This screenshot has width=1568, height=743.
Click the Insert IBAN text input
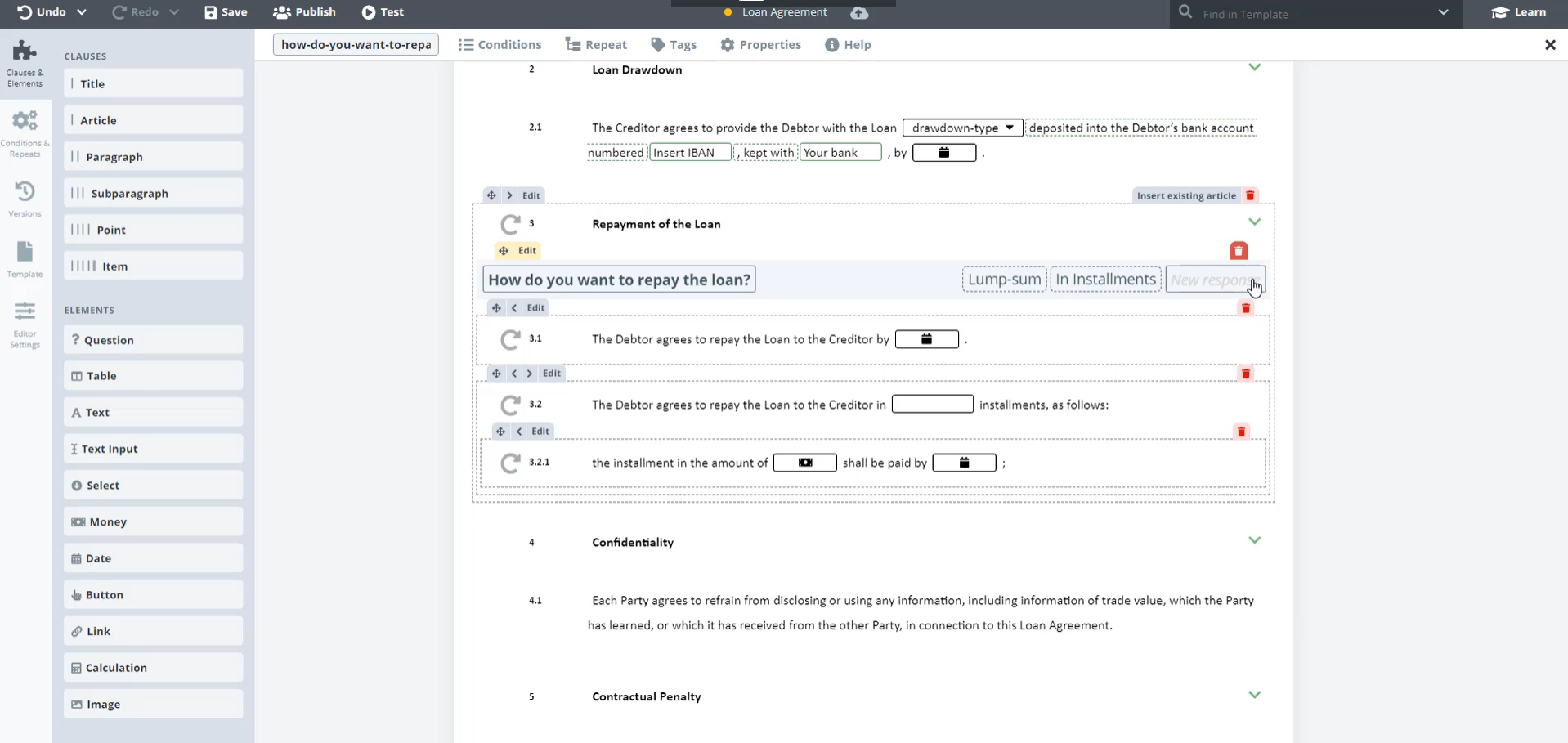(x=690, y=152)
